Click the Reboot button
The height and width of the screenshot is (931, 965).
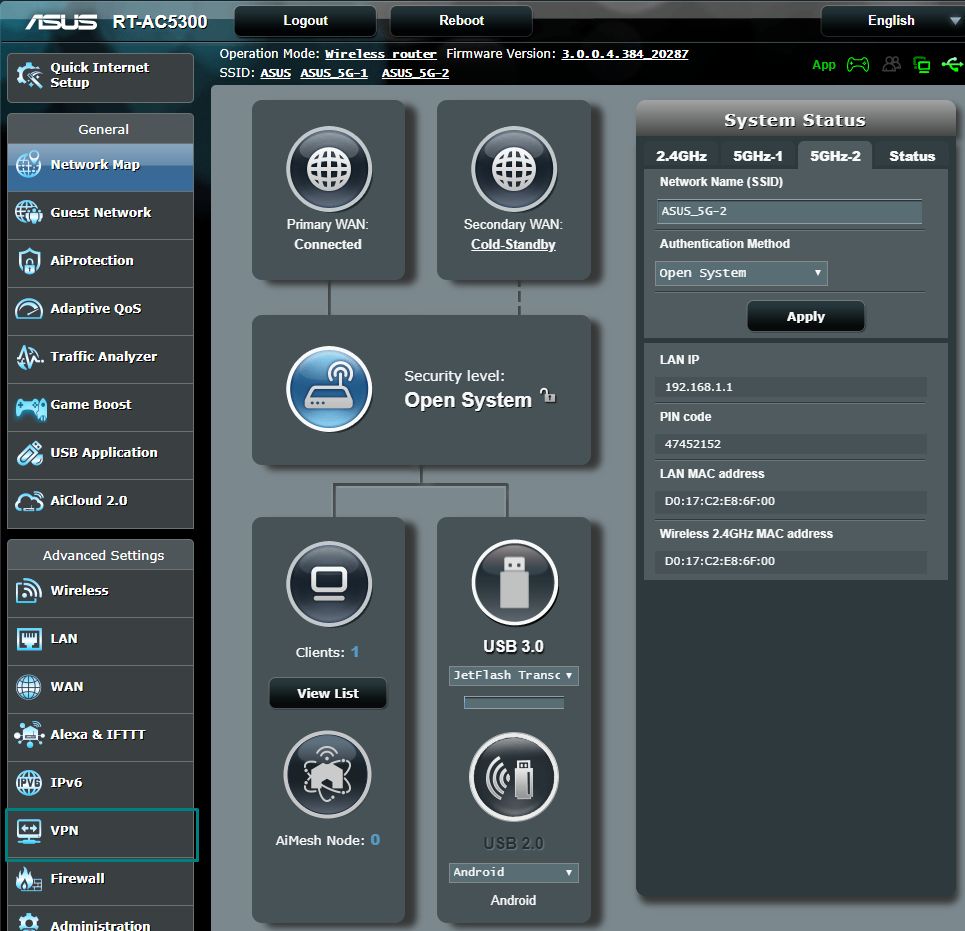click(x=461, y=21)
